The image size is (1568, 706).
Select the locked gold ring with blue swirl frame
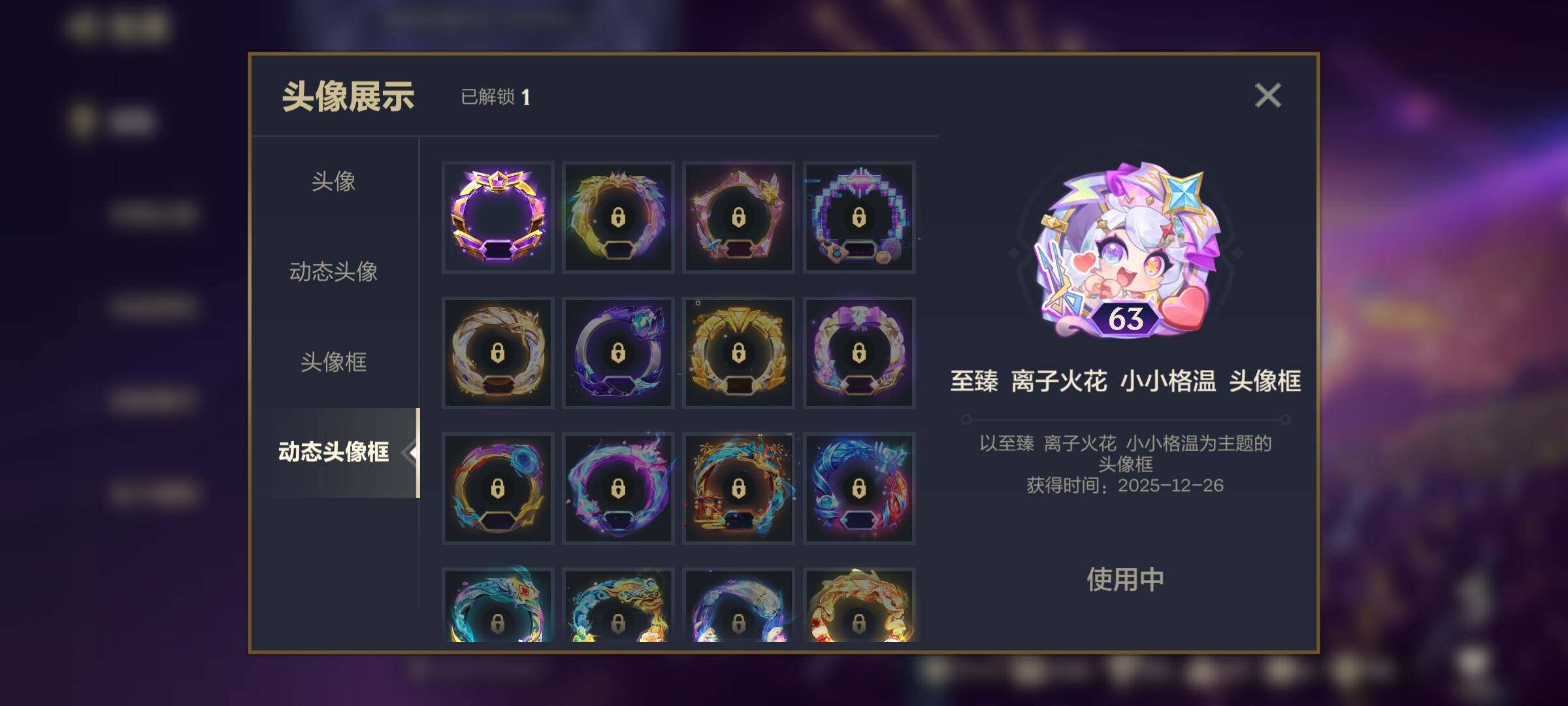pos(498,488)
